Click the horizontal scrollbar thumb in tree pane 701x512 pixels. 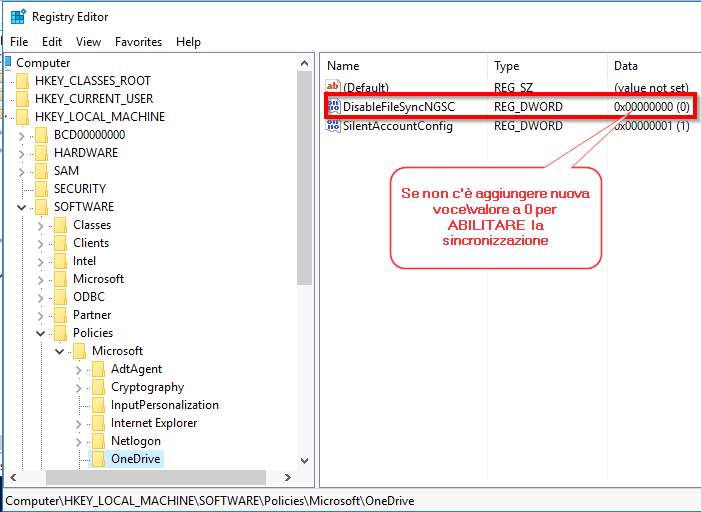point(156,478)
